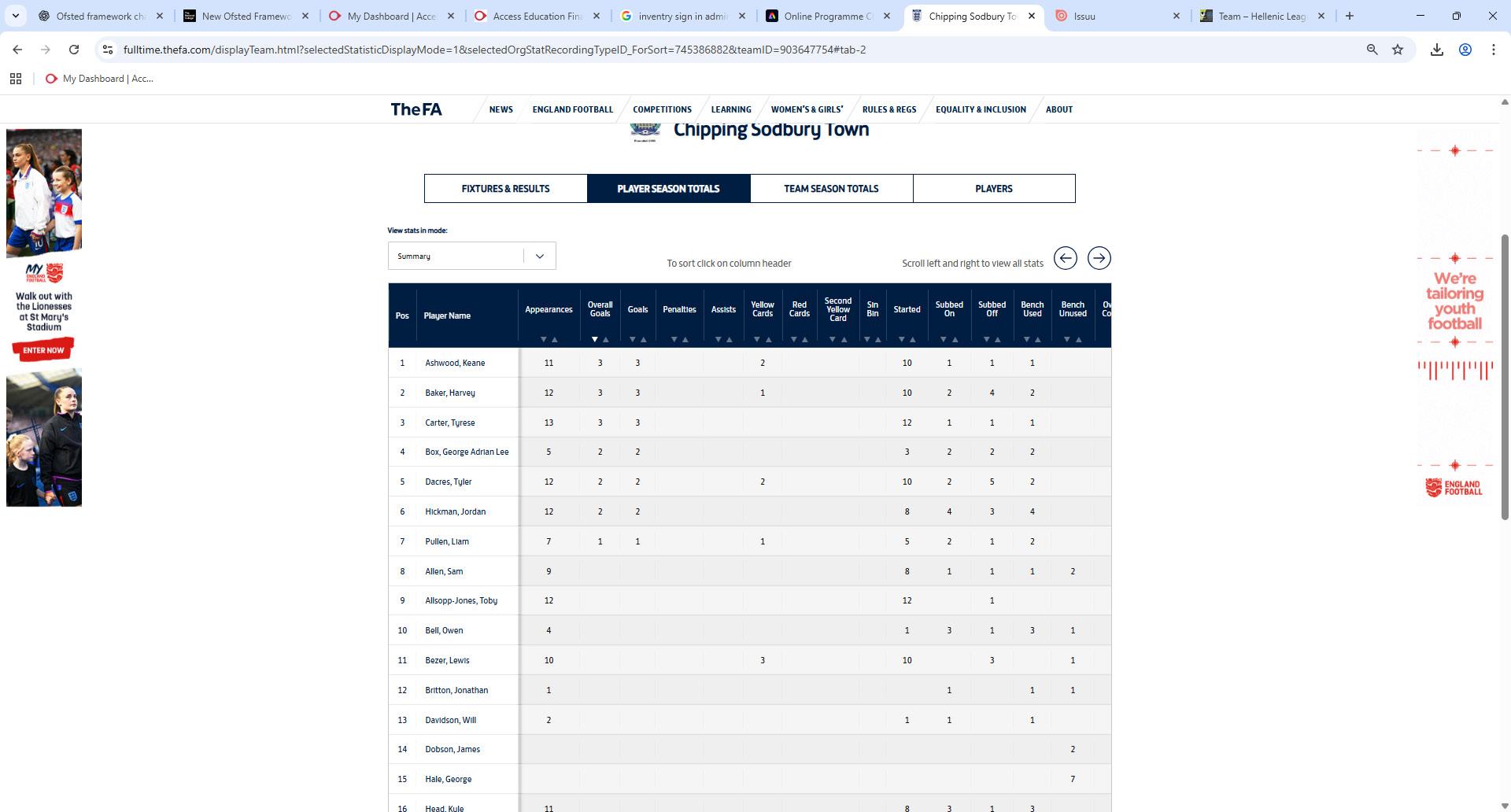Close the Team – Hellenic League tab

point(1321,16)
